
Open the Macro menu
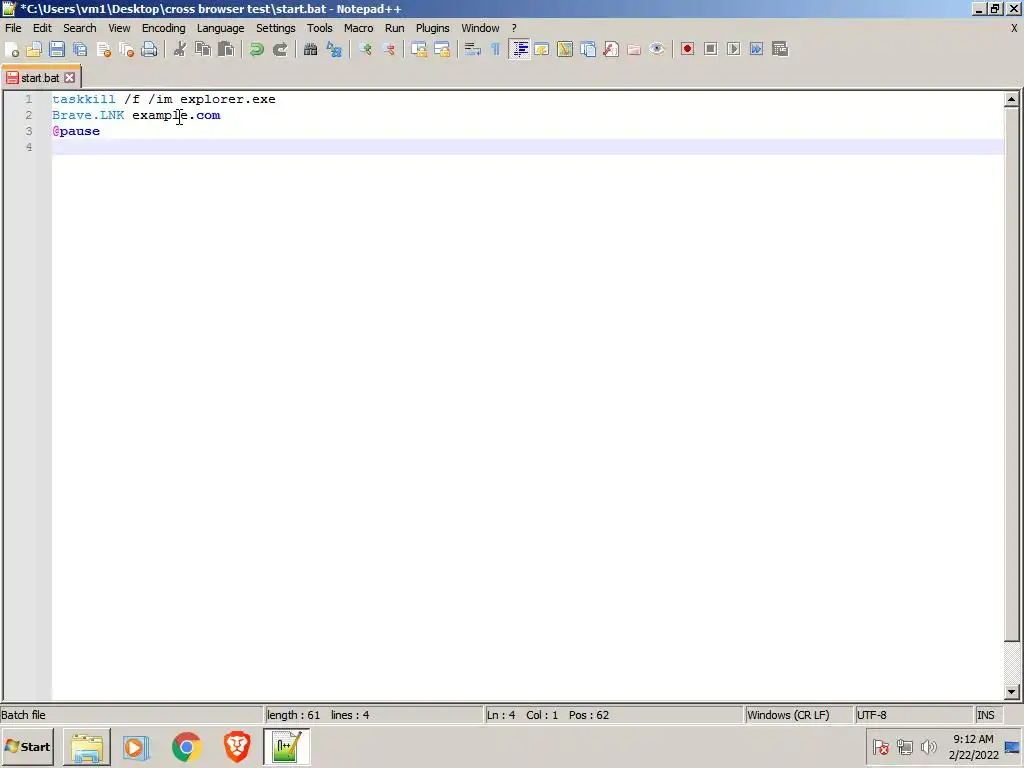[x=359, y=28]
